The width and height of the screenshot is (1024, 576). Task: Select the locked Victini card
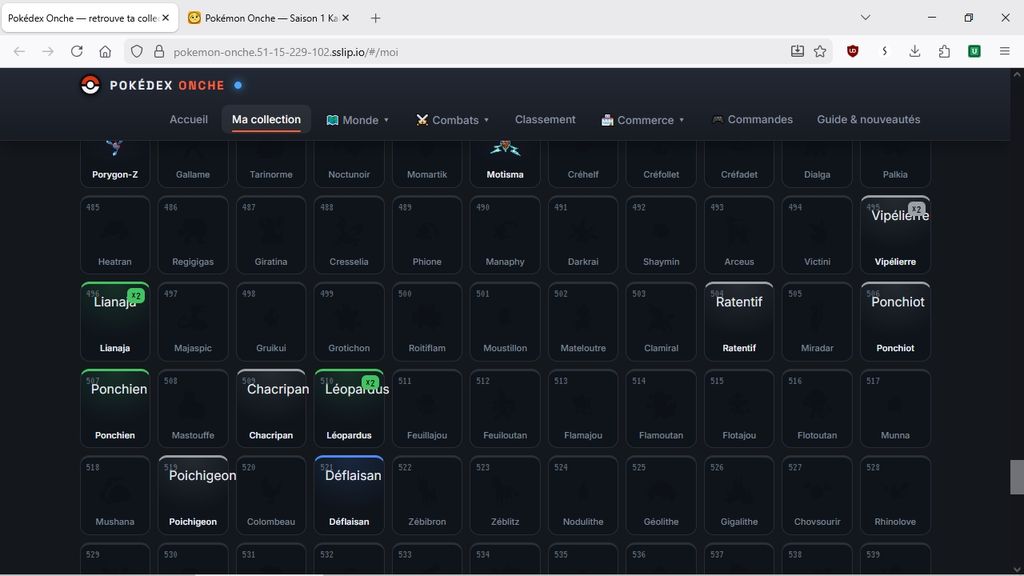(817, 234)
